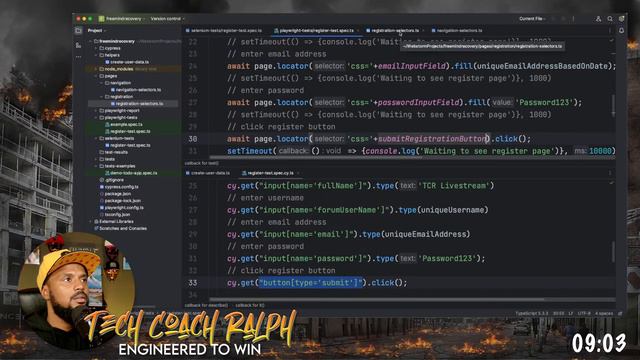Viewport: 640px width, 360px height.
Task: Open the Notifications bell icon
Action: click(x=621, y=31)
